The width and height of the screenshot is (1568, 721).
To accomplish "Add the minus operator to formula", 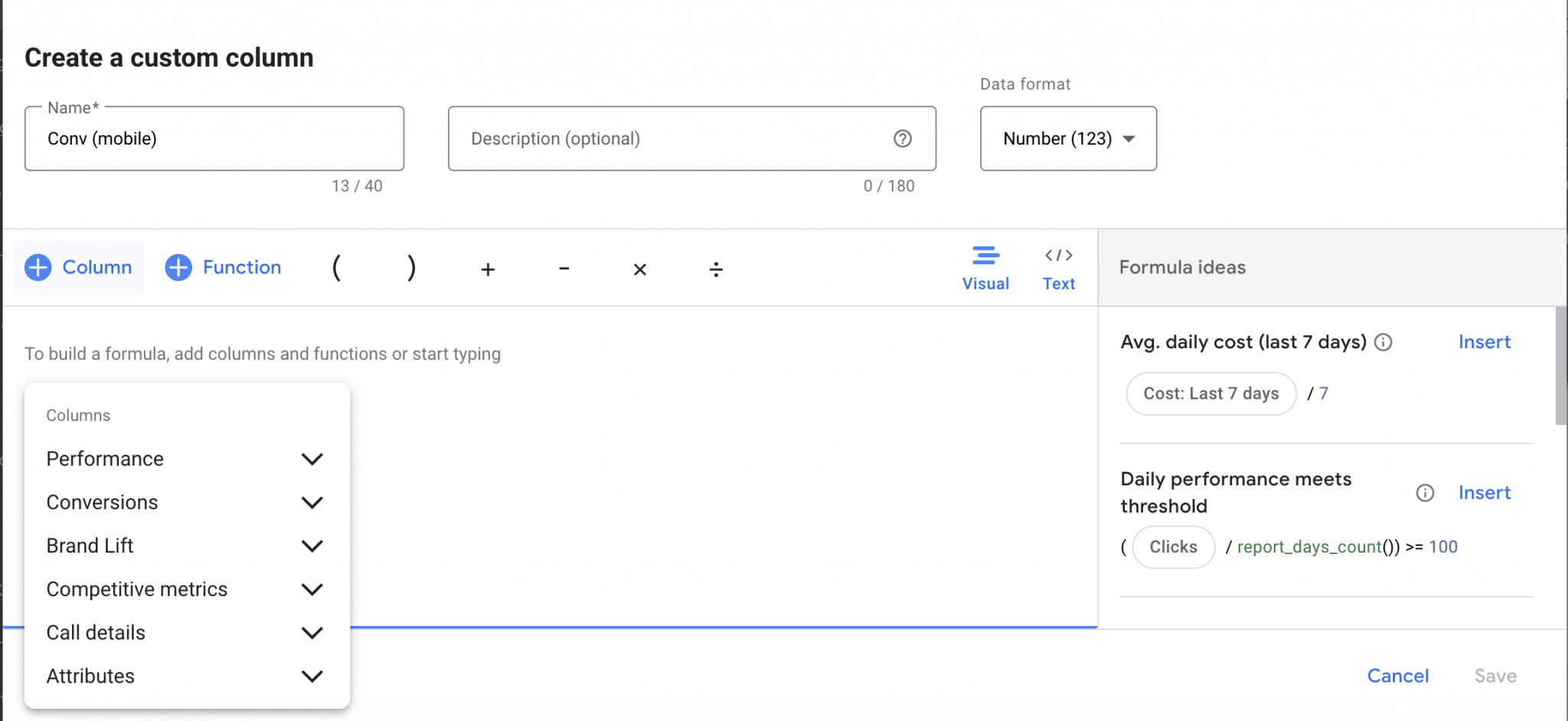I will (563, 269).
